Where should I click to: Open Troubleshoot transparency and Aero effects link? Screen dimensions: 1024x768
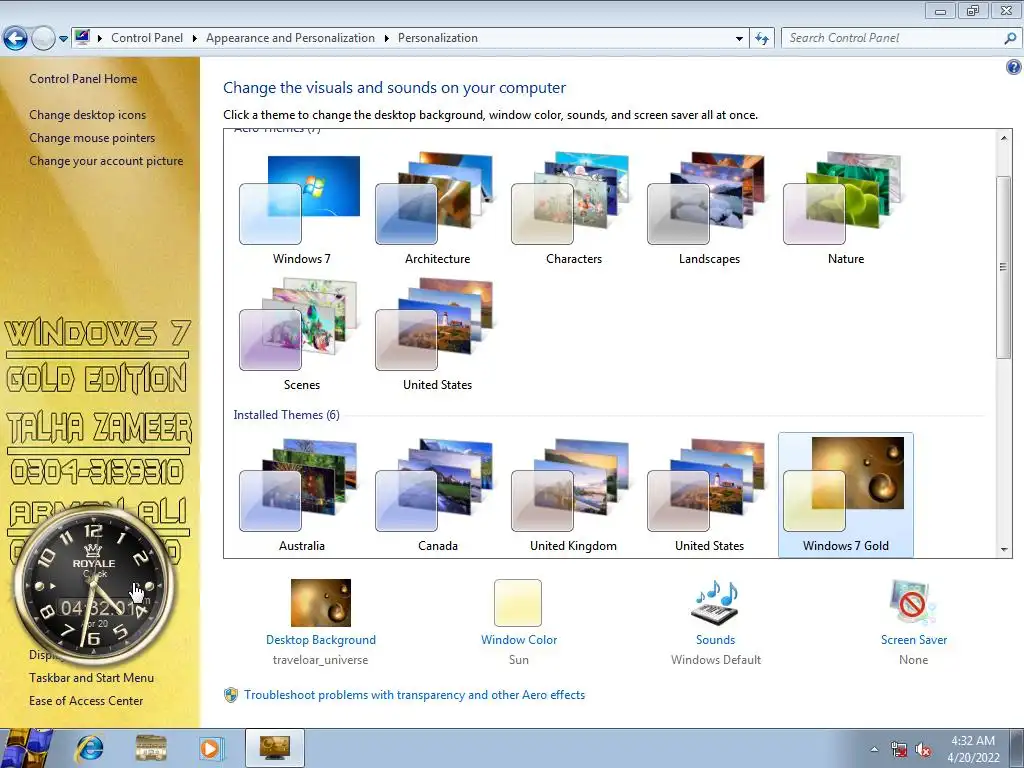point(414,695)
